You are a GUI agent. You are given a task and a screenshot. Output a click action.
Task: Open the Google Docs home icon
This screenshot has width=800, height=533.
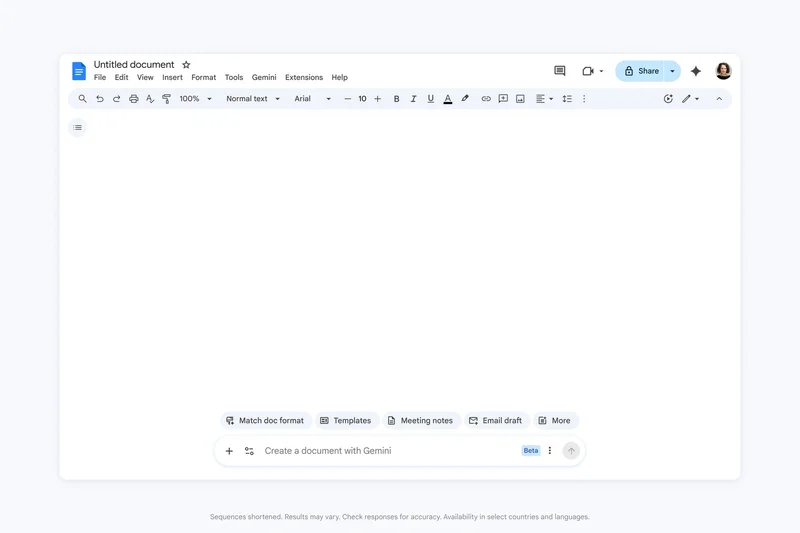pyautogui.click(x=79, y=71)
